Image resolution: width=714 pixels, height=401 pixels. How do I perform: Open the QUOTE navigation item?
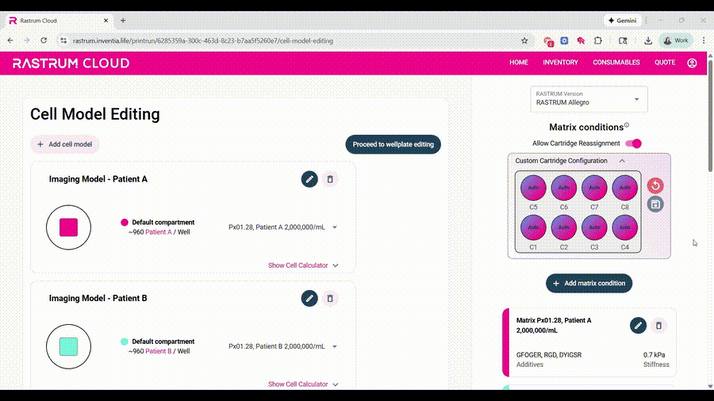[x=665, y=62]
